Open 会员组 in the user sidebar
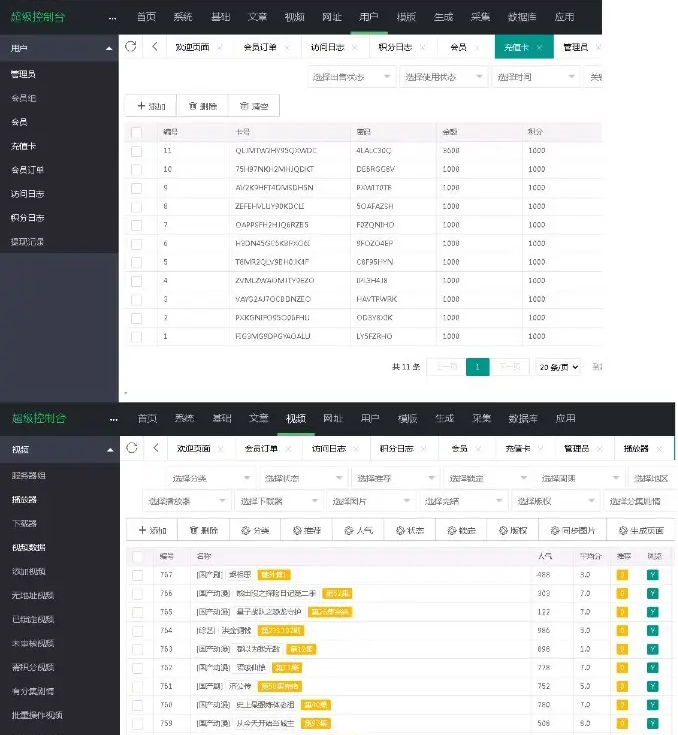The height and width of the screenshot is (735, 678). coord(25,98)
